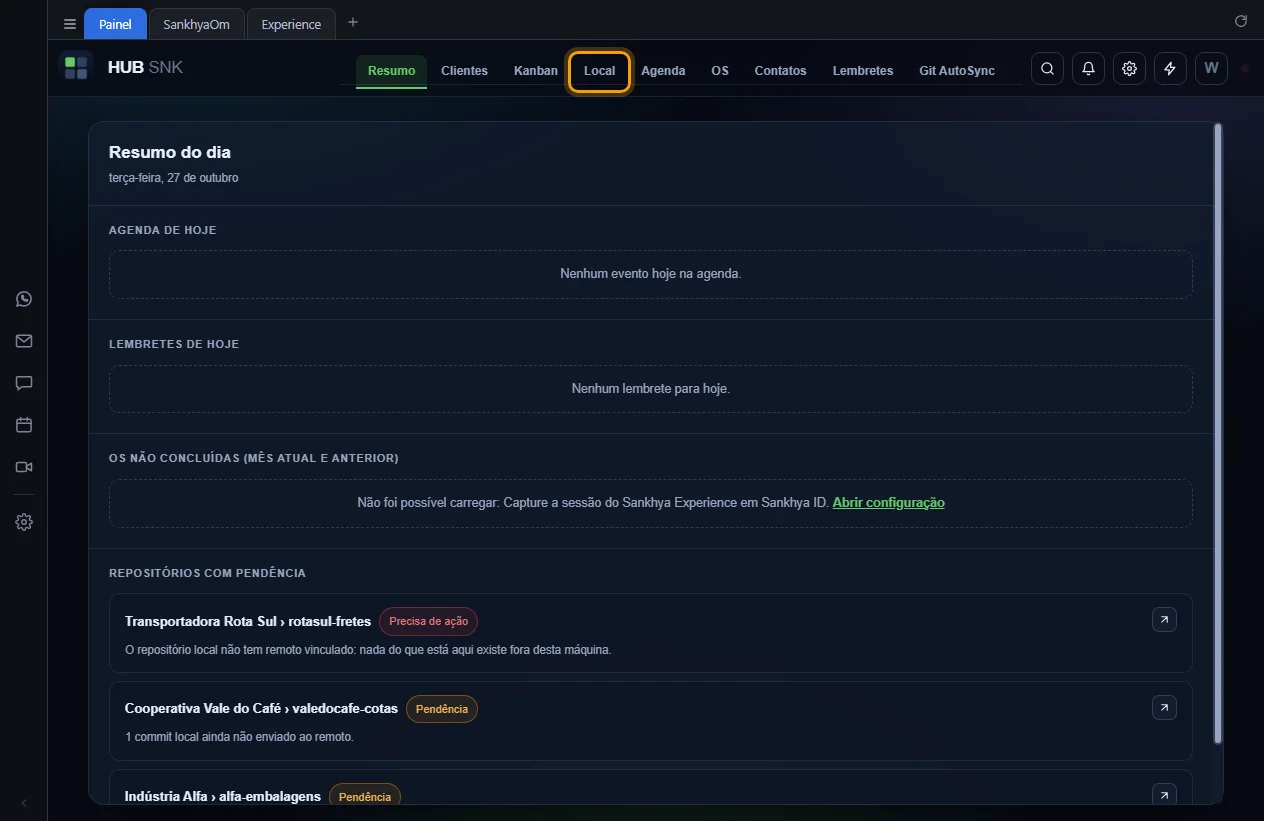Open the Lembretes section
The width and height of the screenshot is (1264, 821).
click(863, 70)
